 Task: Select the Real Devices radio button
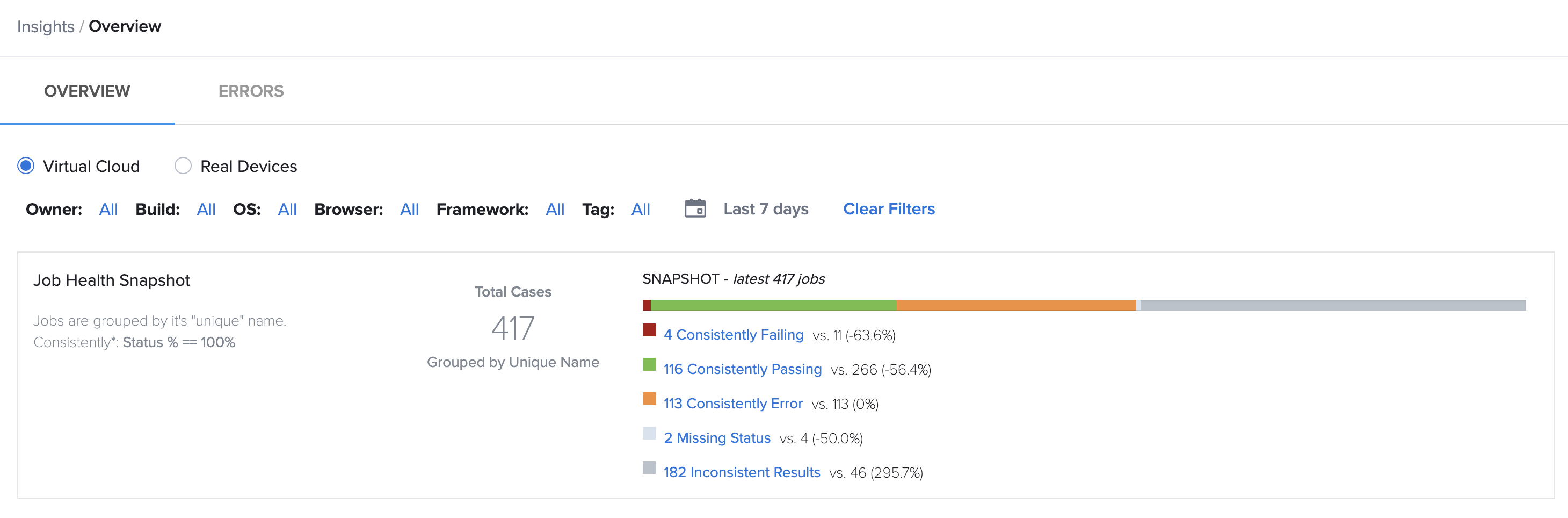[x=183, y=166]
